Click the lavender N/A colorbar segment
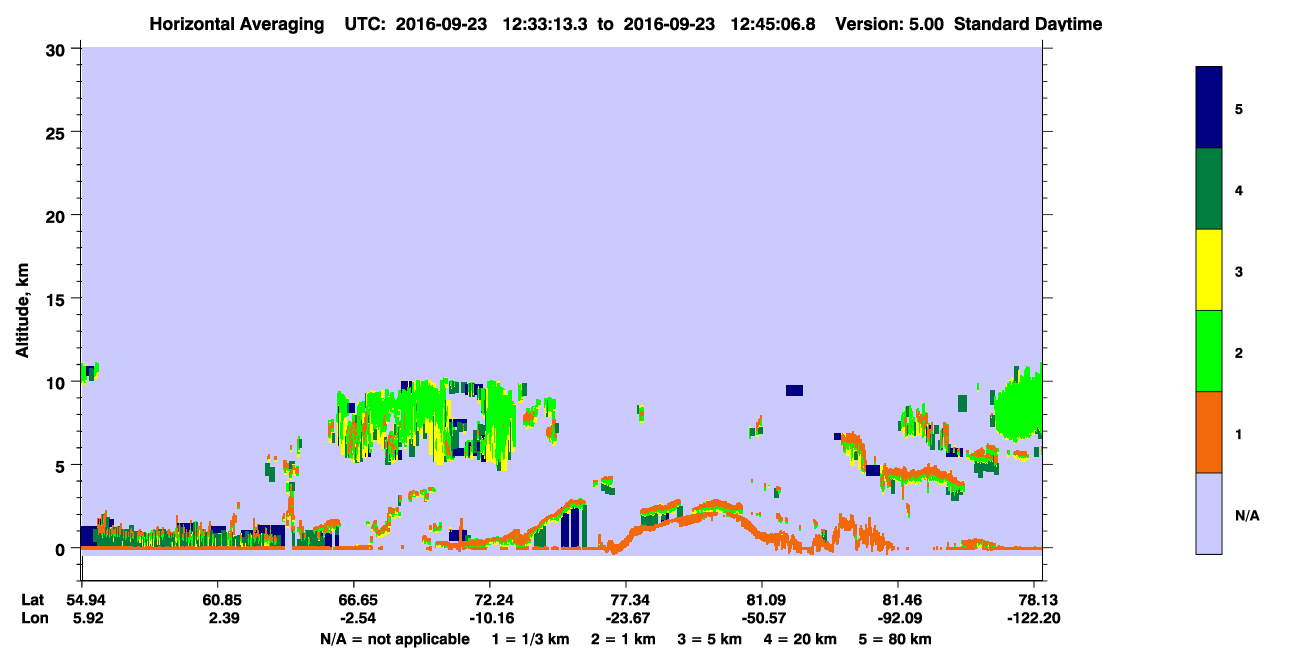This screenshot has width=1300, height=667. (x=1209, y=513)
